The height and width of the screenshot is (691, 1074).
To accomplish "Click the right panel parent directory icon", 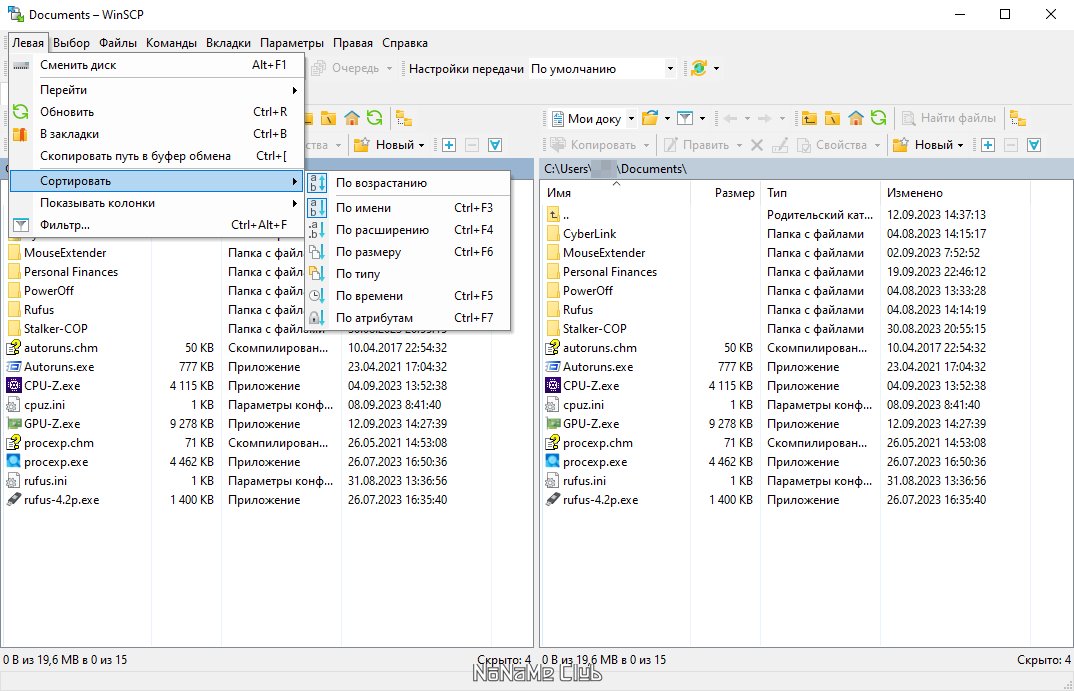I will tap(810, 118).
